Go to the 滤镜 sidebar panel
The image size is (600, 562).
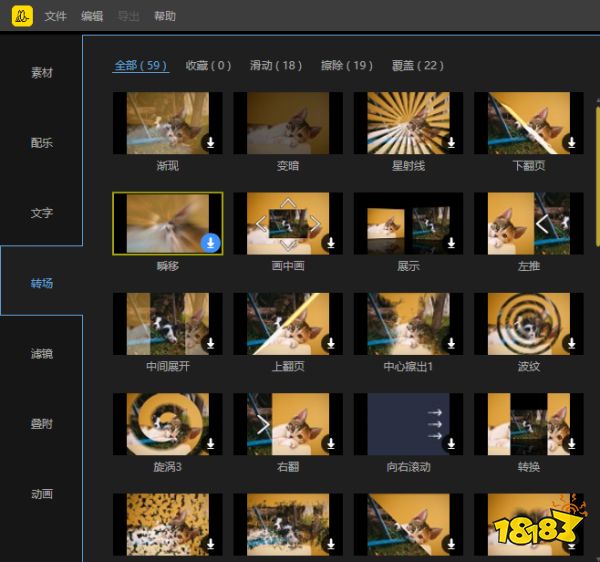click(x=41, y=353)
